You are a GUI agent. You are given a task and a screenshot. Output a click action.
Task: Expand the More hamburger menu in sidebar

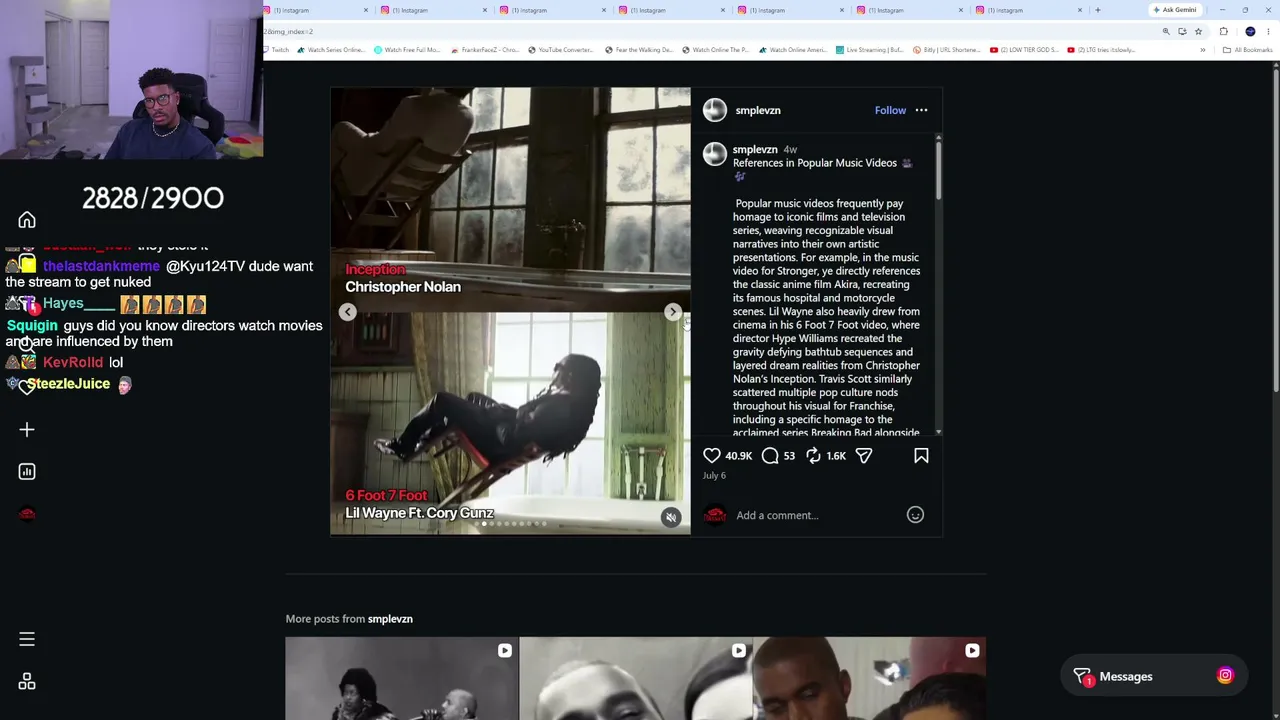pos(27,639)
